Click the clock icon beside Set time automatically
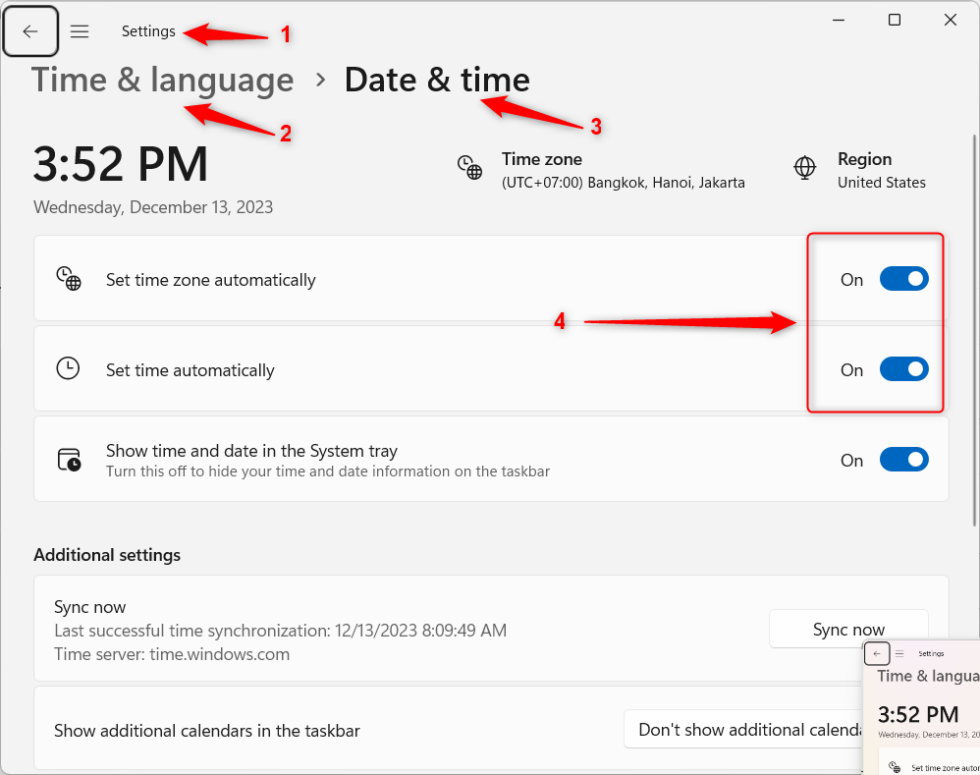 click(68, 368)
